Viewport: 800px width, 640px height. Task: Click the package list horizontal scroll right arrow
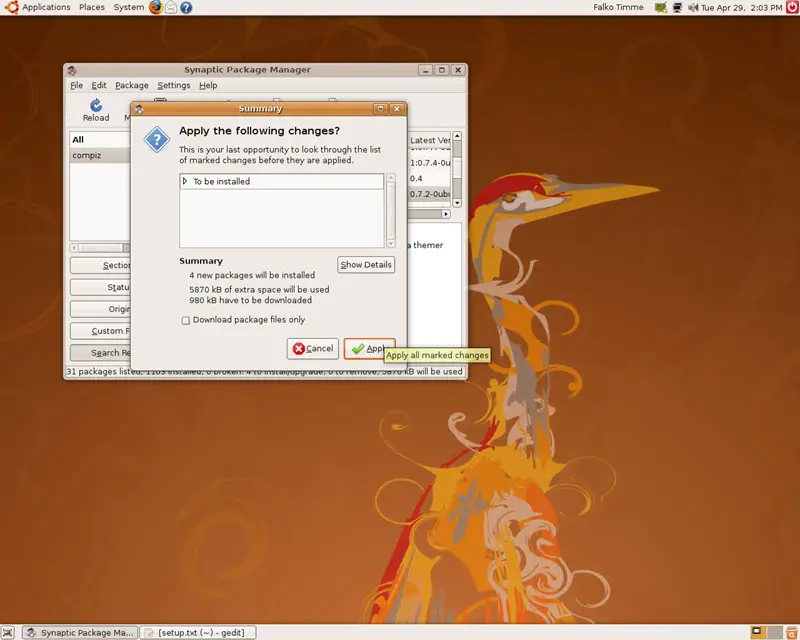point(446,214)
